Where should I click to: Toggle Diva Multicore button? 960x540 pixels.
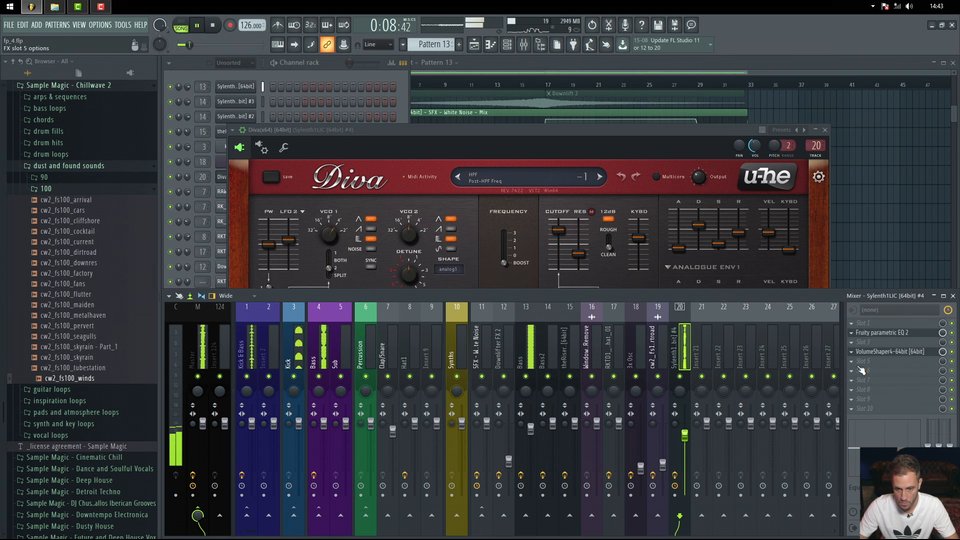[656, 177]
